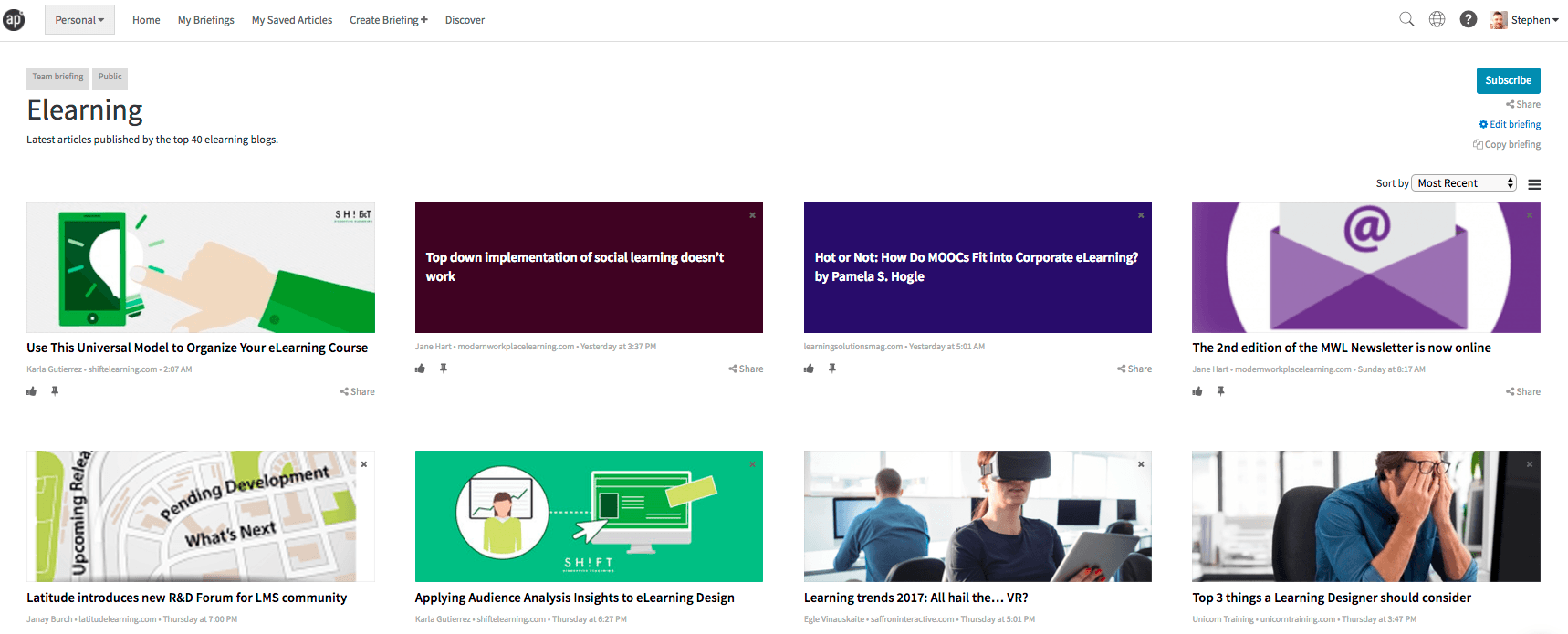
Task: Share the social learning article
Action: pos(746,369)
